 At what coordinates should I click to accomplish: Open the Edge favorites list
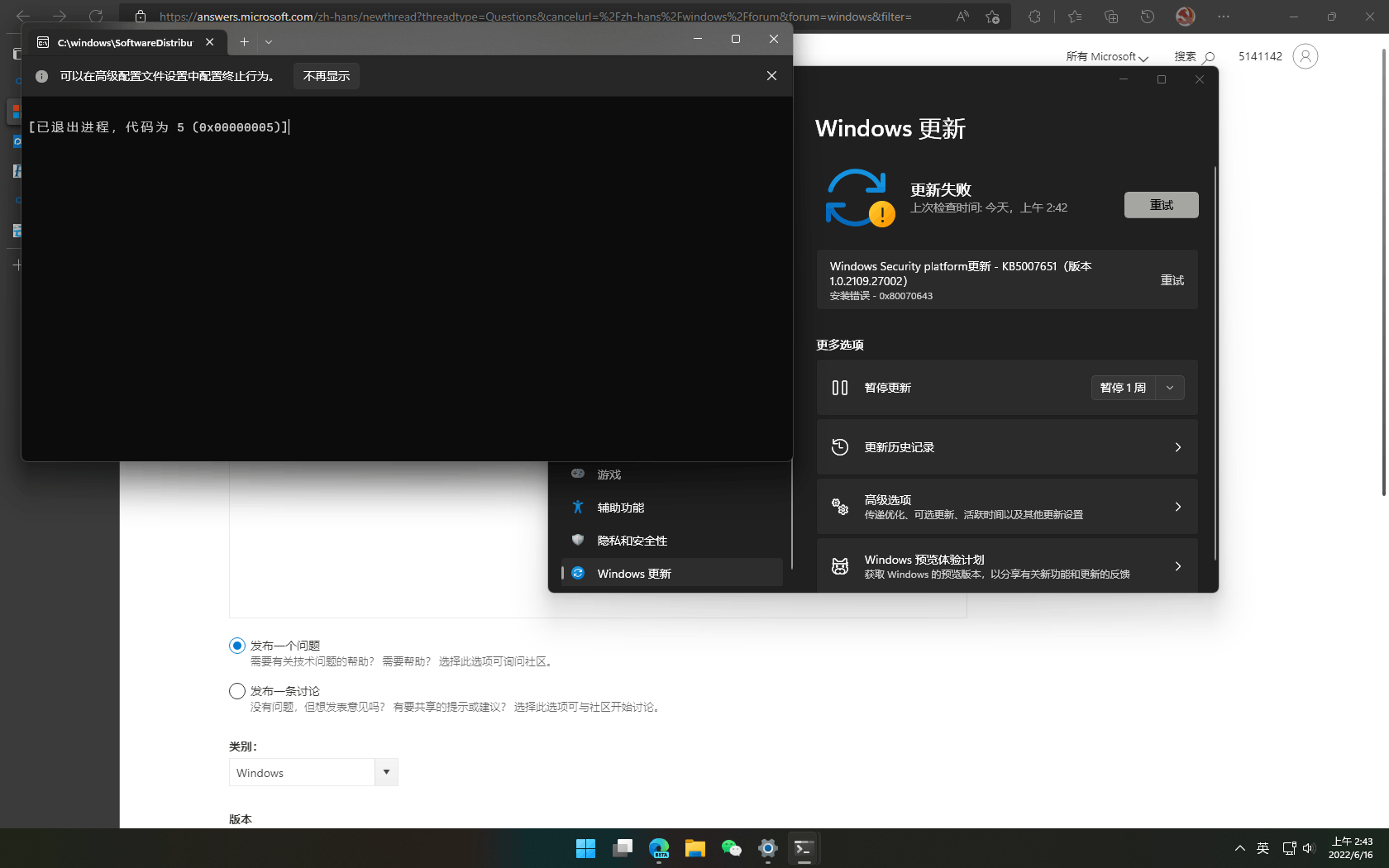(1075, 17)
